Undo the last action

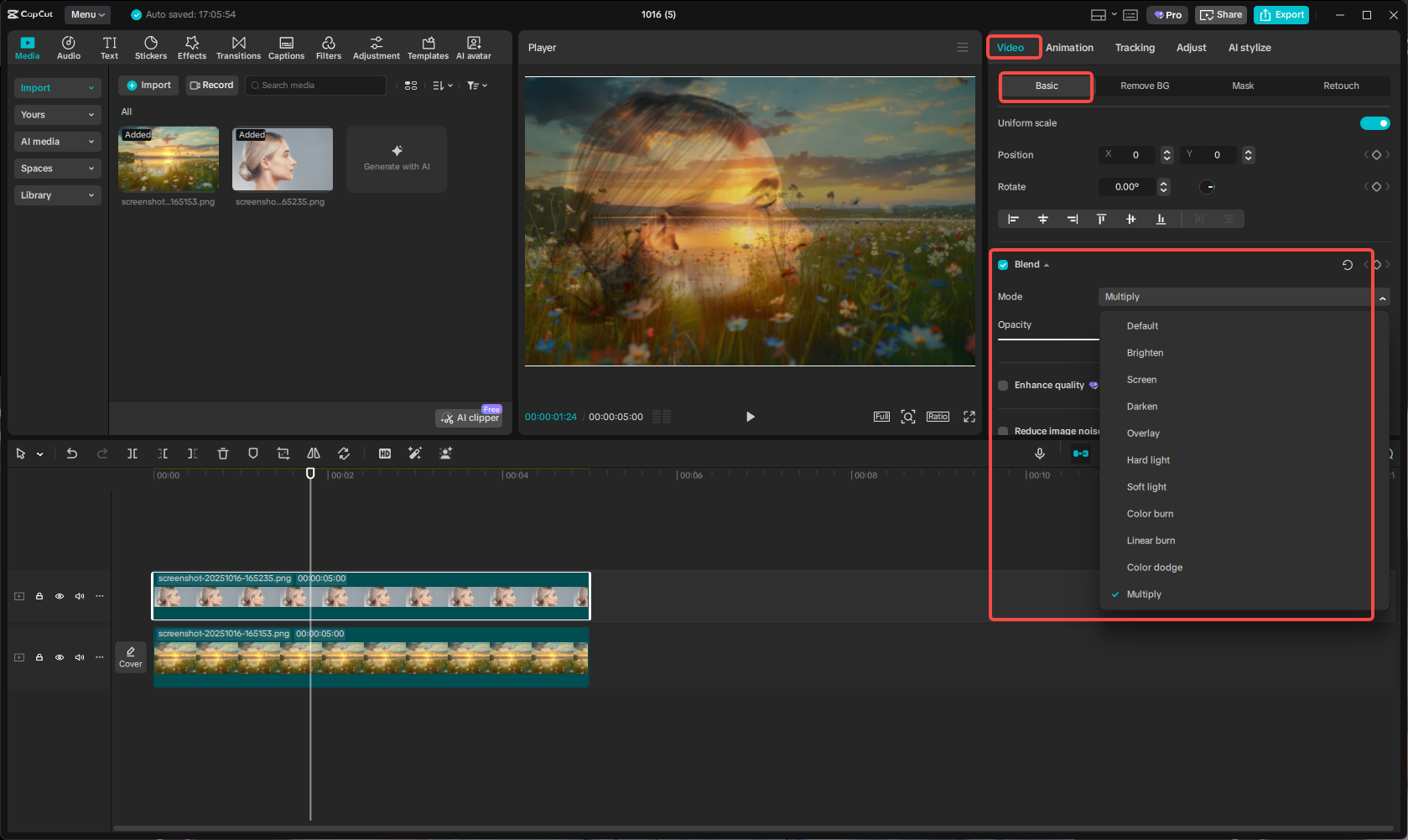[72, 453]
